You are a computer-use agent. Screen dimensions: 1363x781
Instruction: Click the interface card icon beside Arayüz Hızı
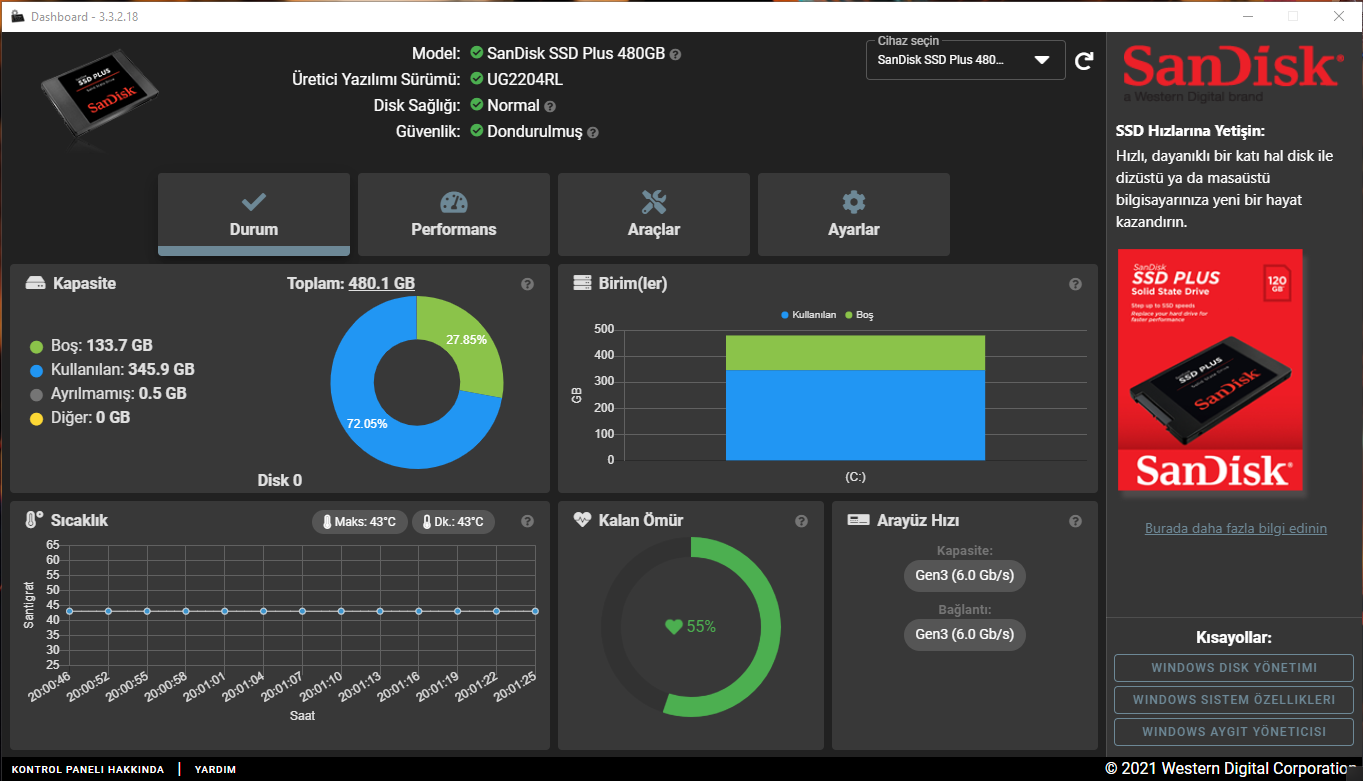tap(858, 520)
